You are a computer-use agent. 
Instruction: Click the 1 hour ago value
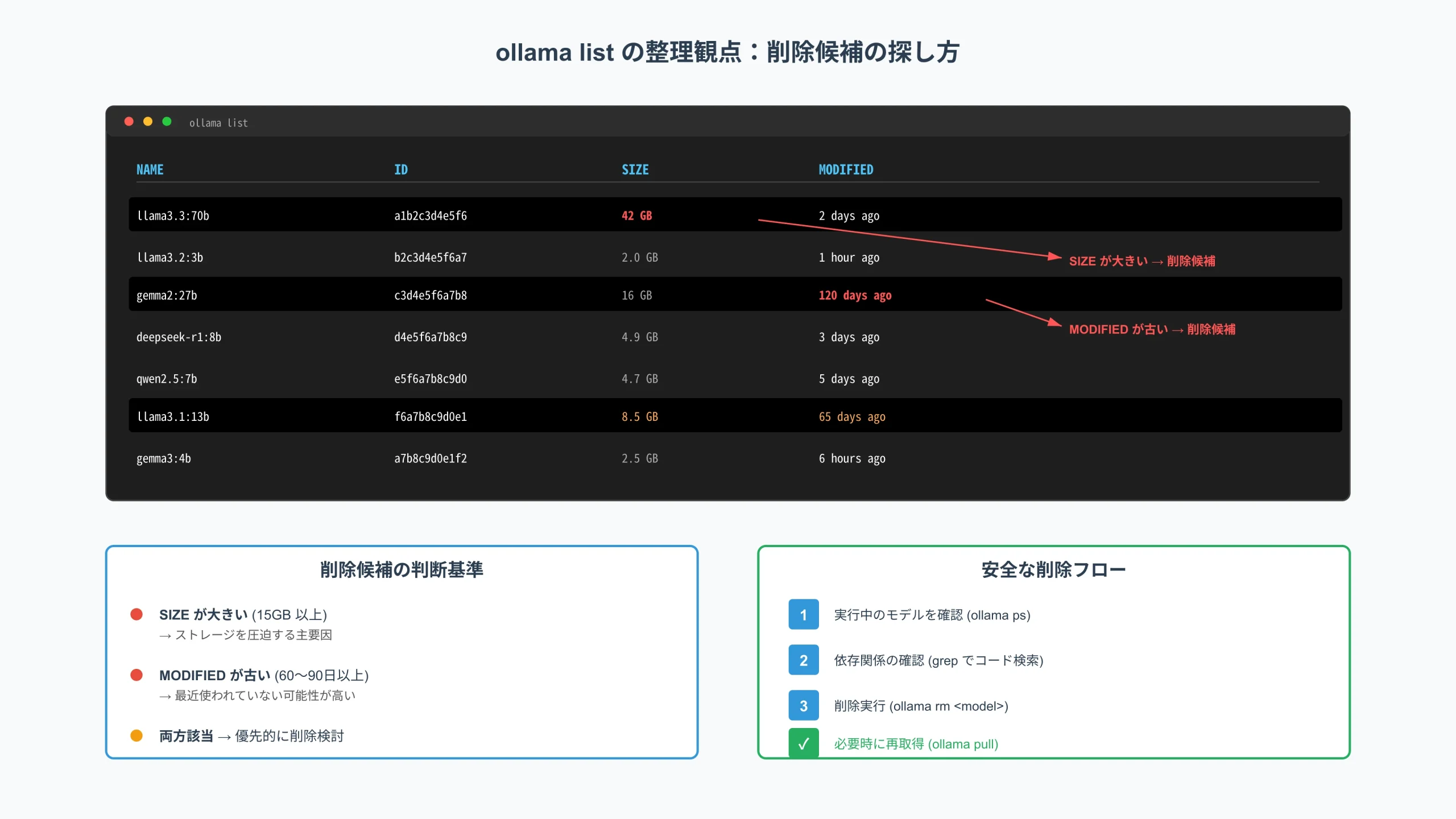click(849, 257)
